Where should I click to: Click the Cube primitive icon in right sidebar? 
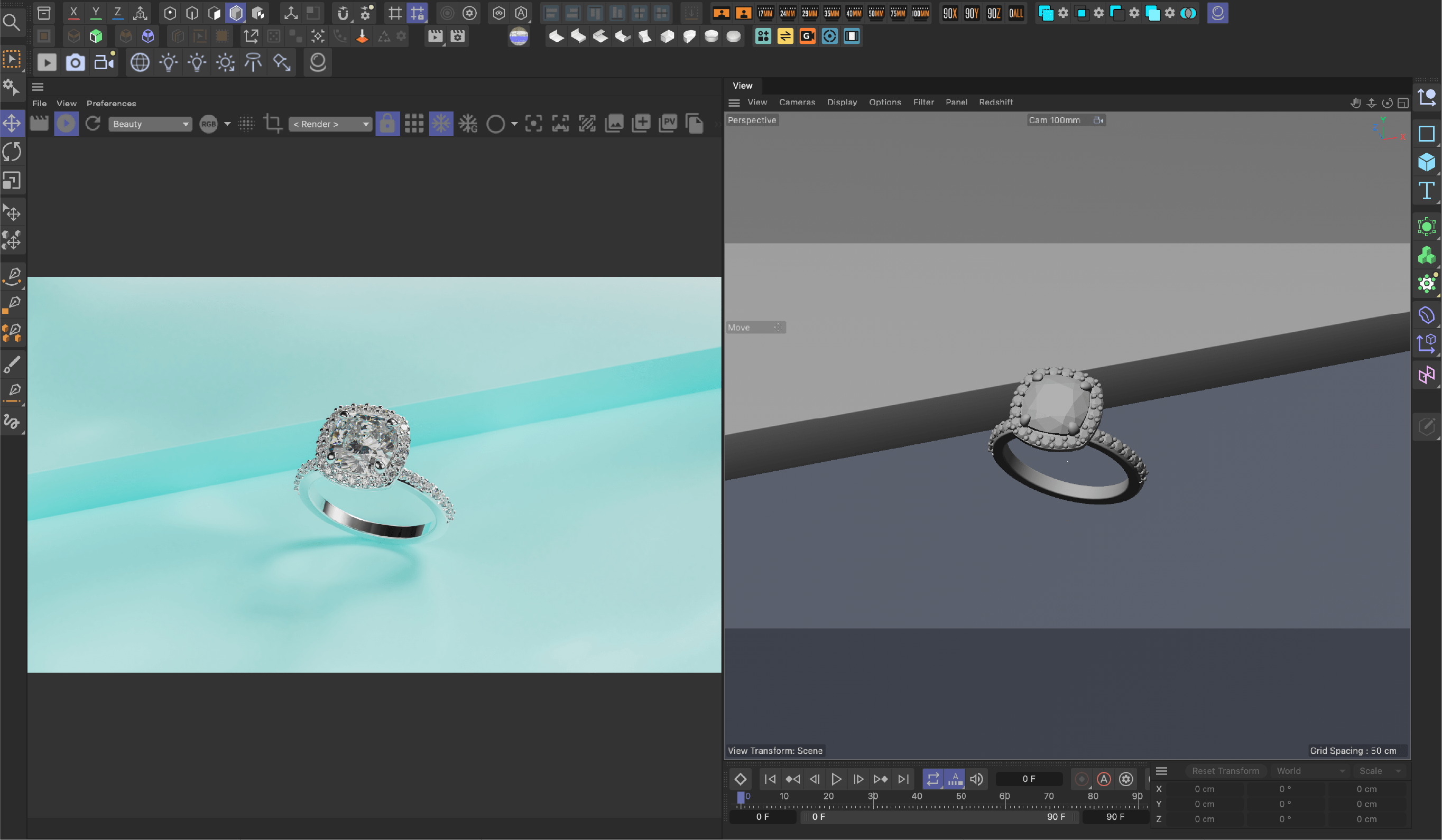point(1426,162)
